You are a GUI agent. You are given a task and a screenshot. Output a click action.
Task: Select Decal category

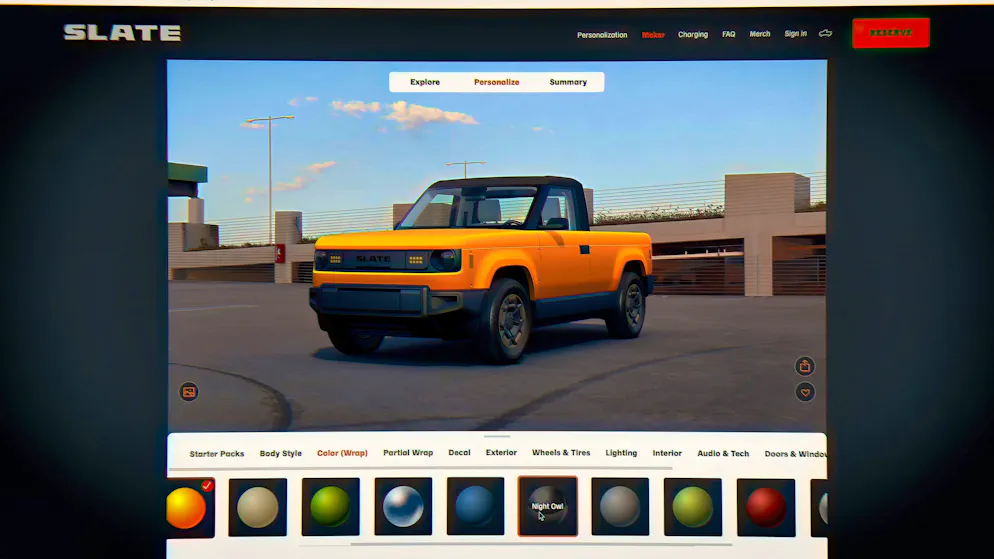click(460, 453)
